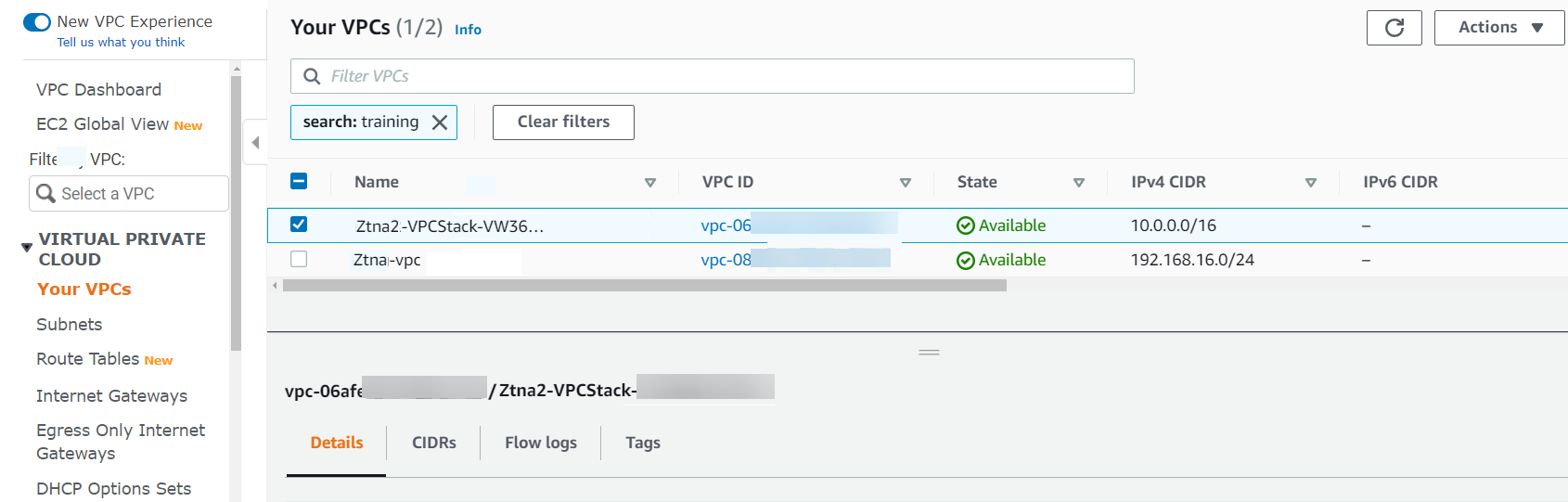Open the Actions dropdown menu
1568x502 pixels.
(1499, 28)
